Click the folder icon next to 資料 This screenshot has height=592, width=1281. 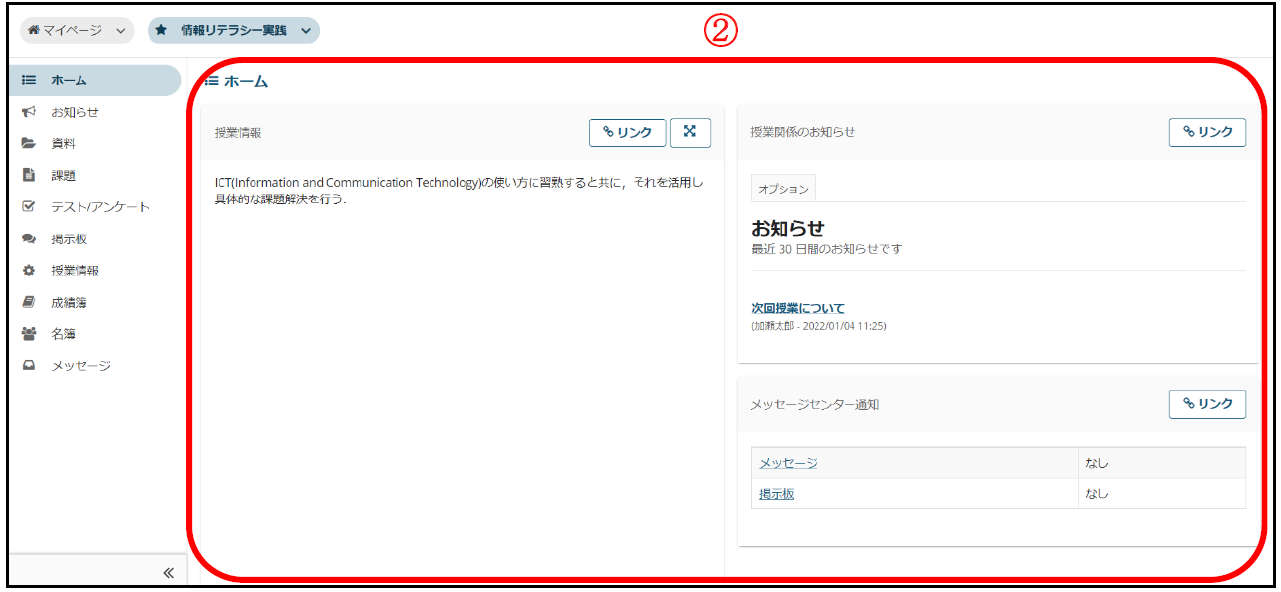(x=29, y=144)
